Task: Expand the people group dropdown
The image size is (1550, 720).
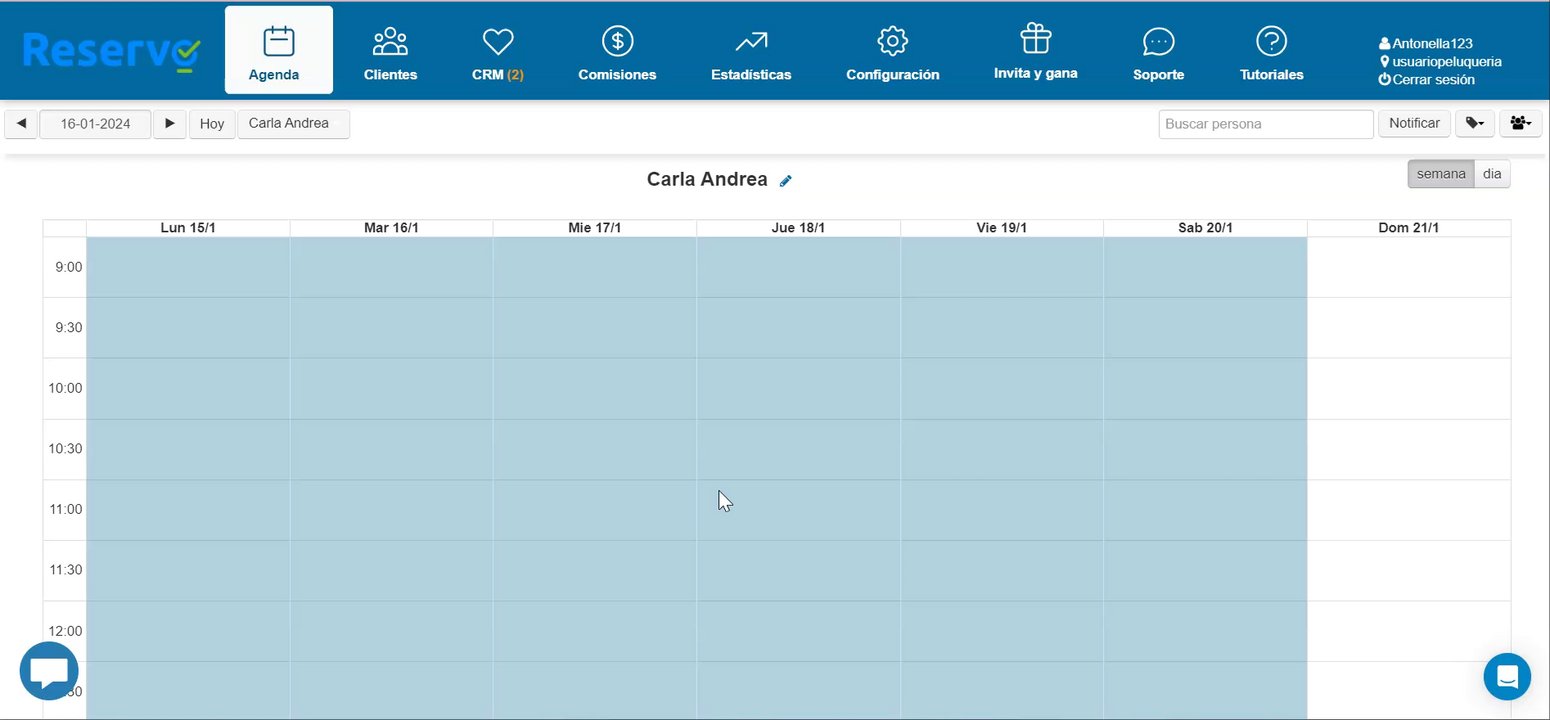Action: pyautogui.click(x=1520, y=124)
